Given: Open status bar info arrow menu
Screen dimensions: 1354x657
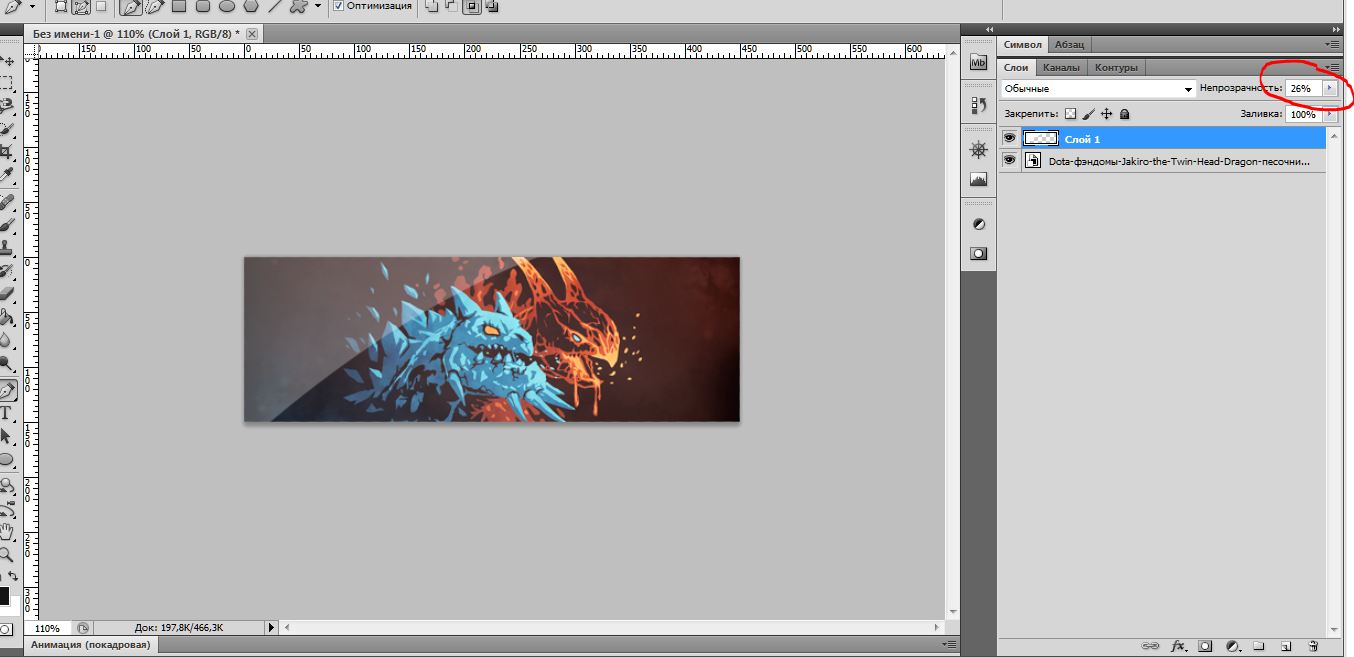Looking at the screenshot, I should click(271, 627).
